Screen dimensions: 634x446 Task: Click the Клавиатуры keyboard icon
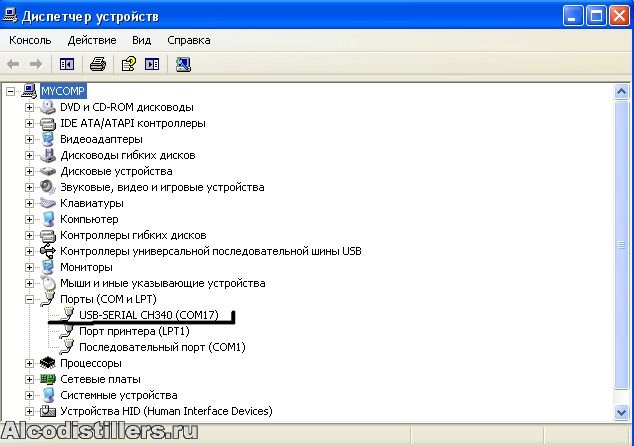coord(48,203)
